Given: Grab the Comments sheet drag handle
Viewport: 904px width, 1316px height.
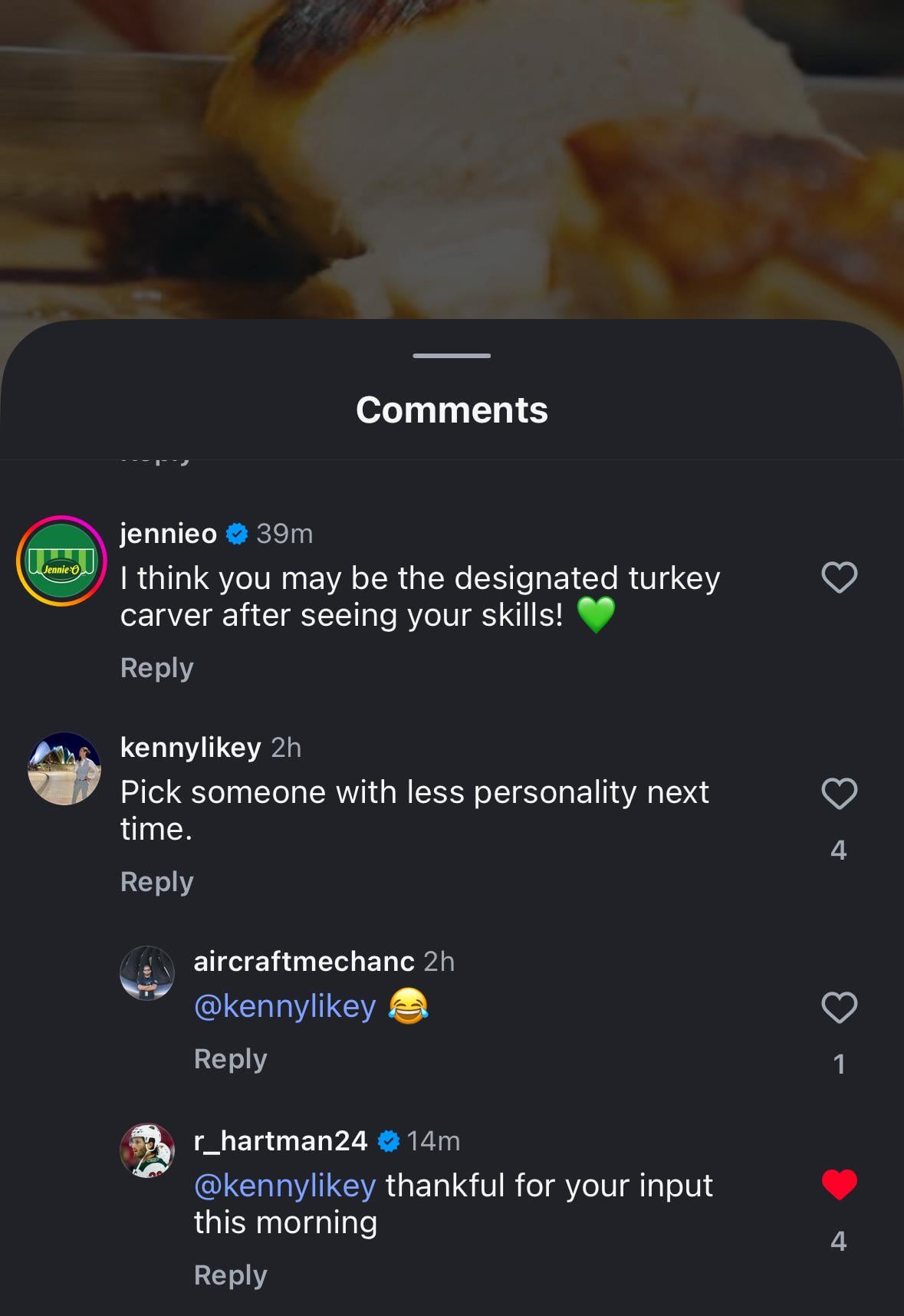Looking at the screenshot, I should coord(452,356).
